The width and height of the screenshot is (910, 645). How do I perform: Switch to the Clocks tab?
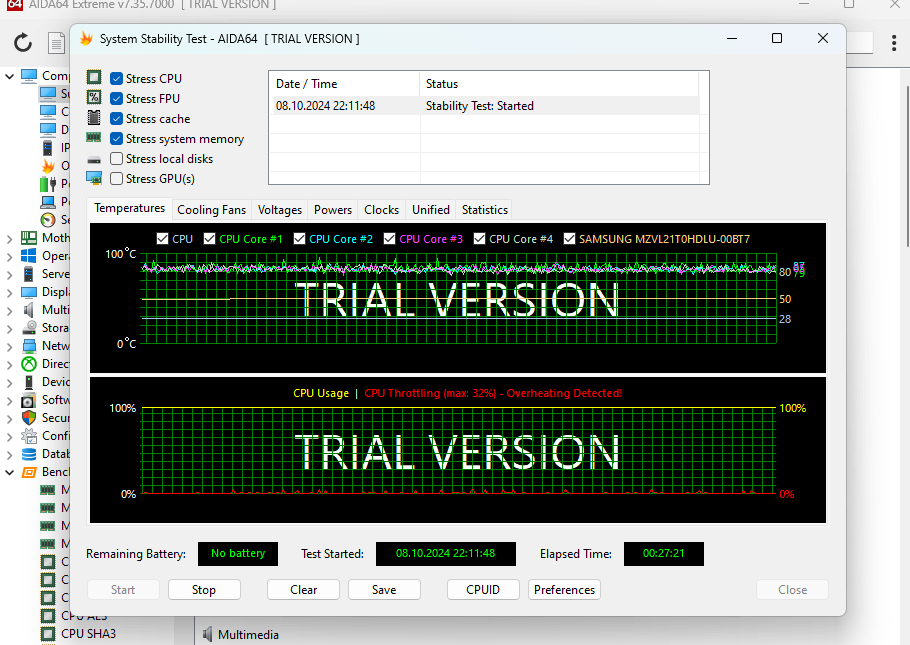[381, 210]
